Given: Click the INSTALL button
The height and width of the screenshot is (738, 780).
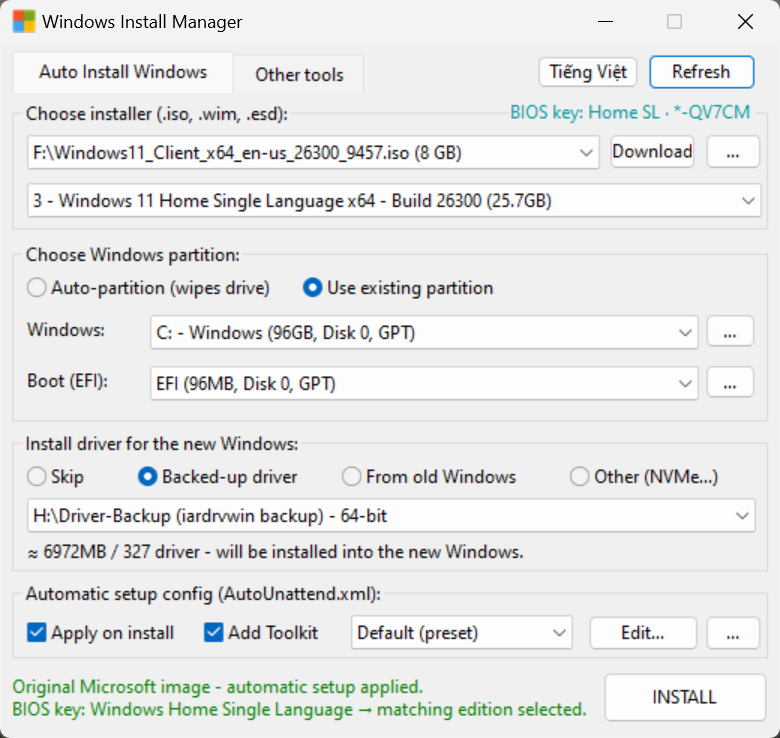Looking at the screenshot, I should pyautogui.click(x=684, y=697).
